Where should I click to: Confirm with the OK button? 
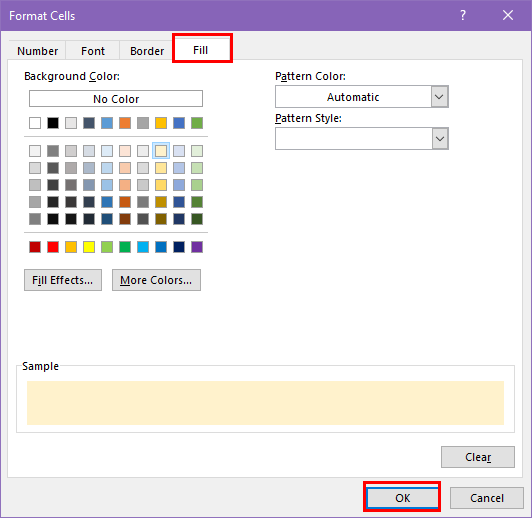click(x=402, y=498)
